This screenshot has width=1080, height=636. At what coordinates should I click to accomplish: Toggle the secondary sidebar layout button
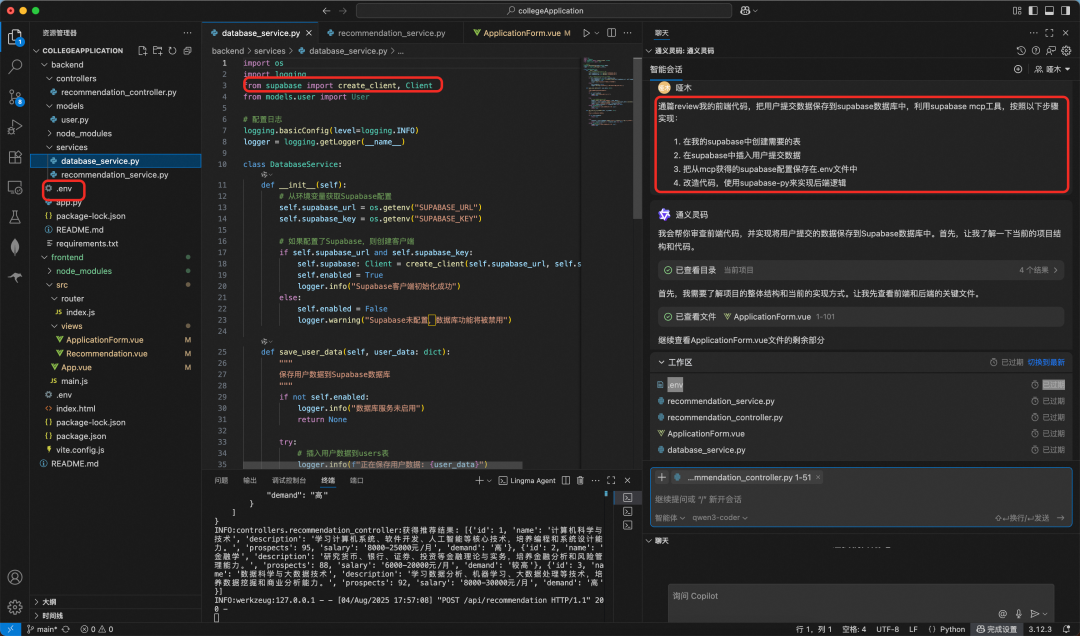click(x=1066, y=10)
